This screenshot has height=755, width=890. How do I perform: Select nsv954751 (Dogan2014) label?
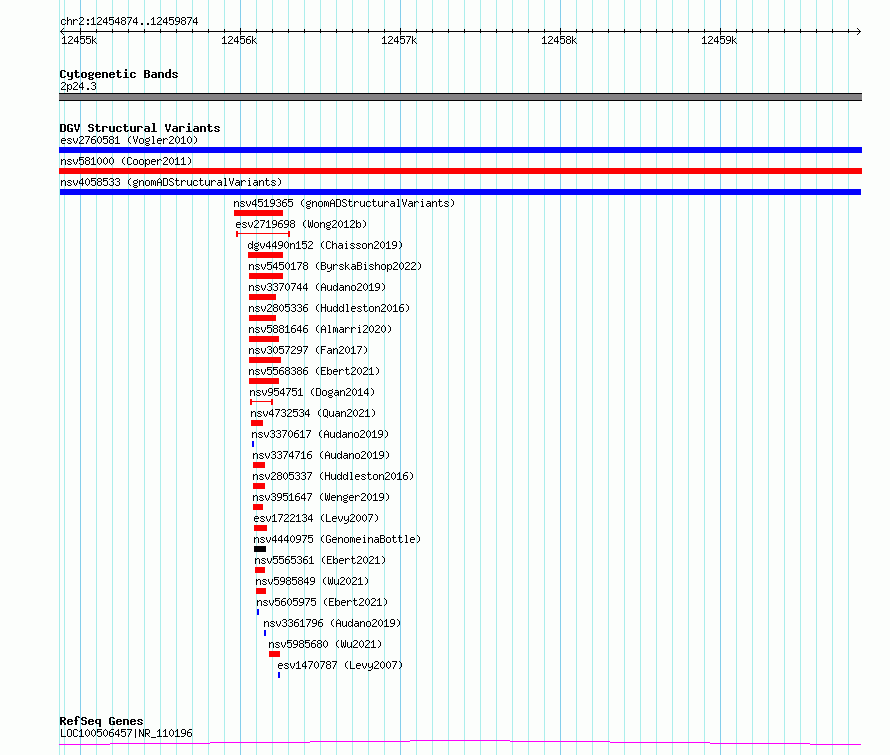(x=312, y=392)
